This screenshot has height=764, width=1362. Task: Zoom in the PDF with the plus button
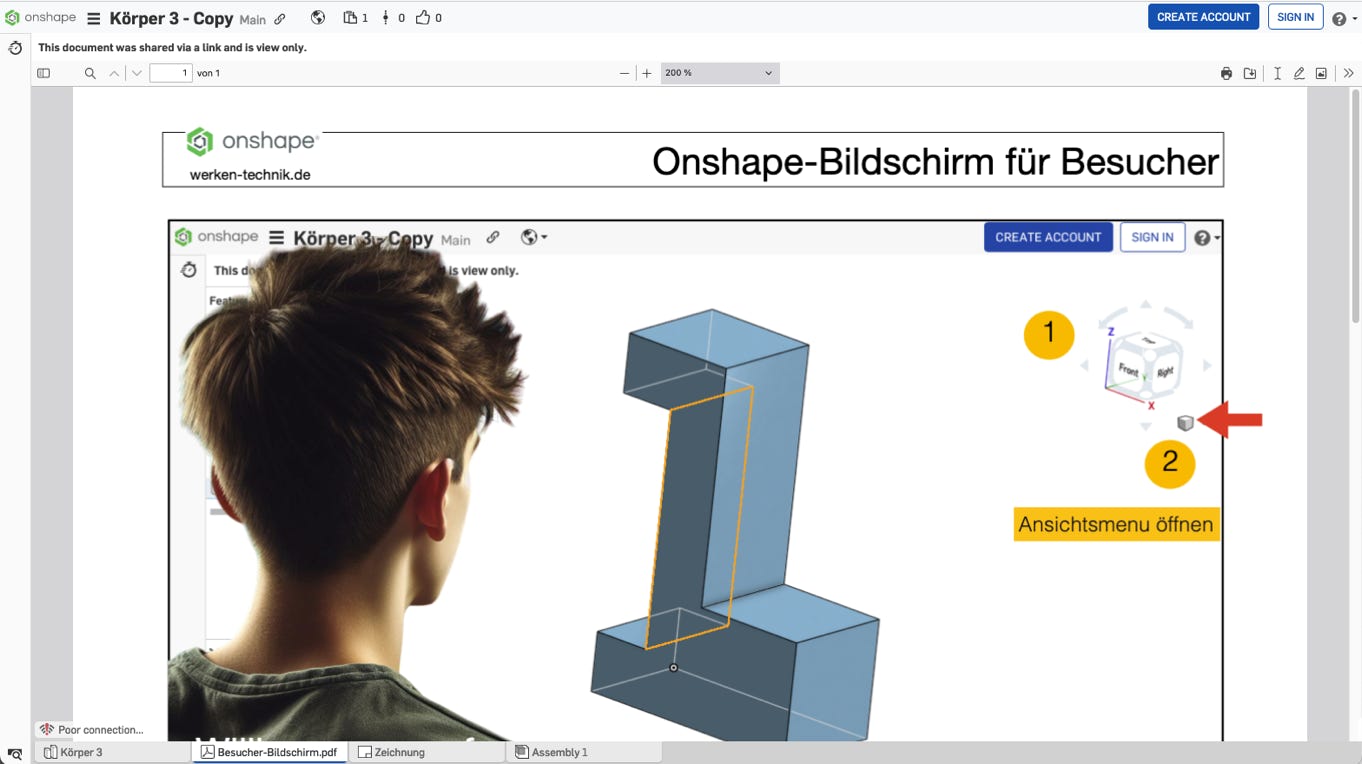647,73
